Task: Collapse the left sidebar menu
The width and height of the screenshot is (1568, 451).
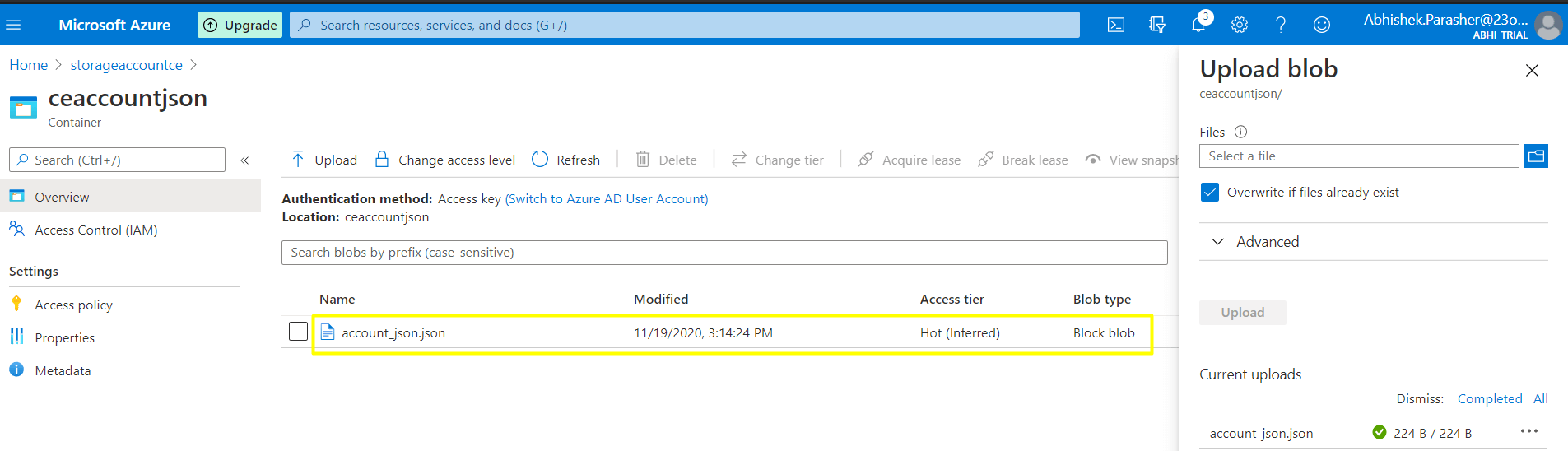Action: coord(244,160)
